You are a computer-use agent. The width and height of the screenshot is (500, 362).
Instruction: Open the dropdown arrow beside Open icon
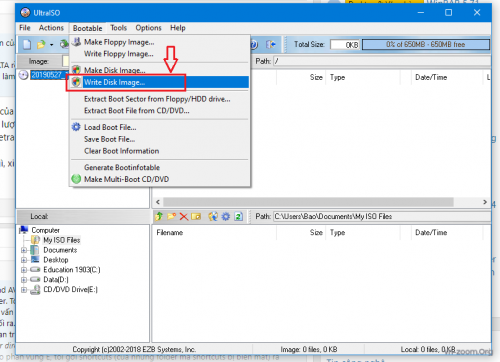pyautogui.click(x=51, y=45)
